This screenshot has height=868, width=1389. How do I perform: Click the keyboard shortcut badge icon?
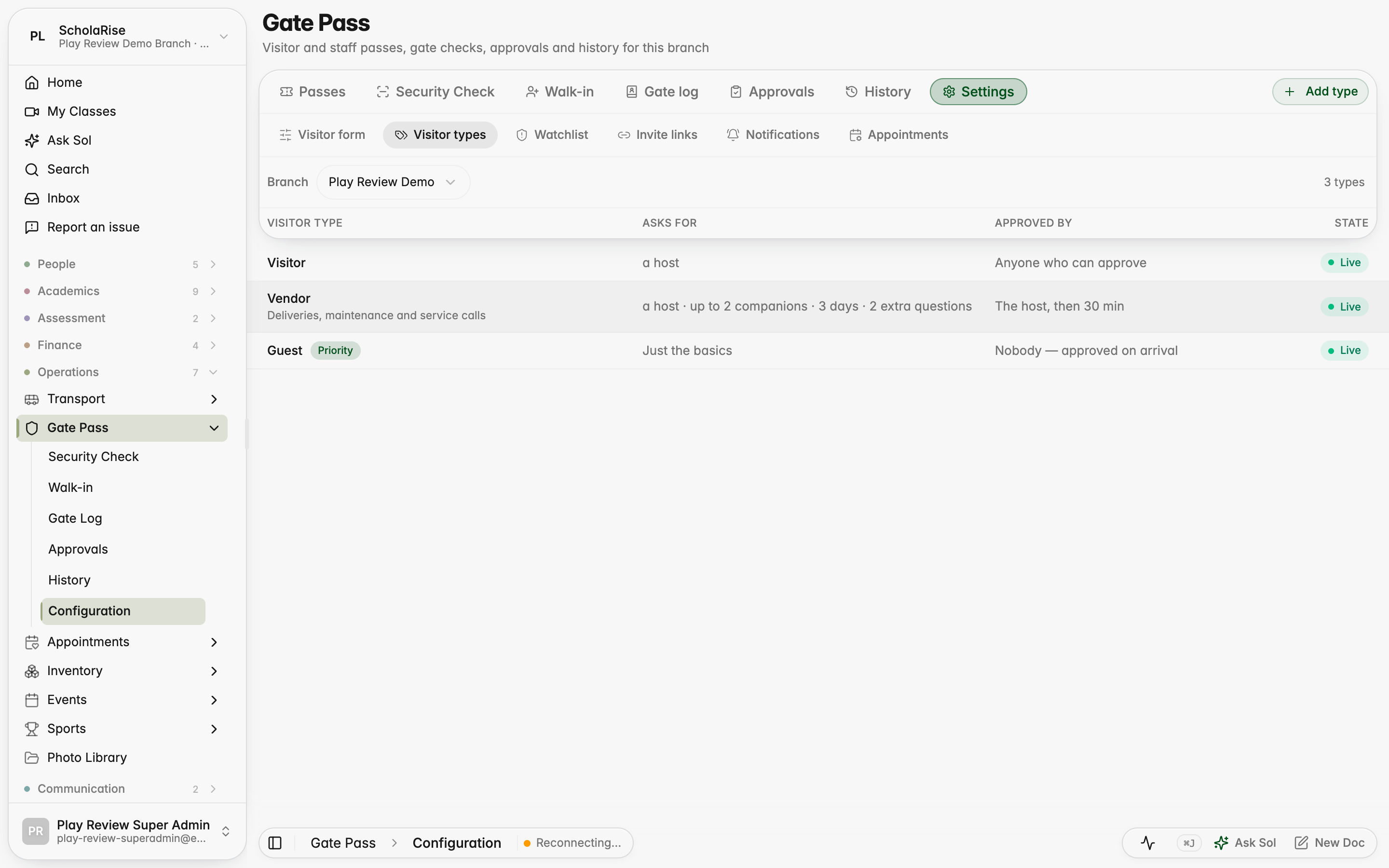1189,843
